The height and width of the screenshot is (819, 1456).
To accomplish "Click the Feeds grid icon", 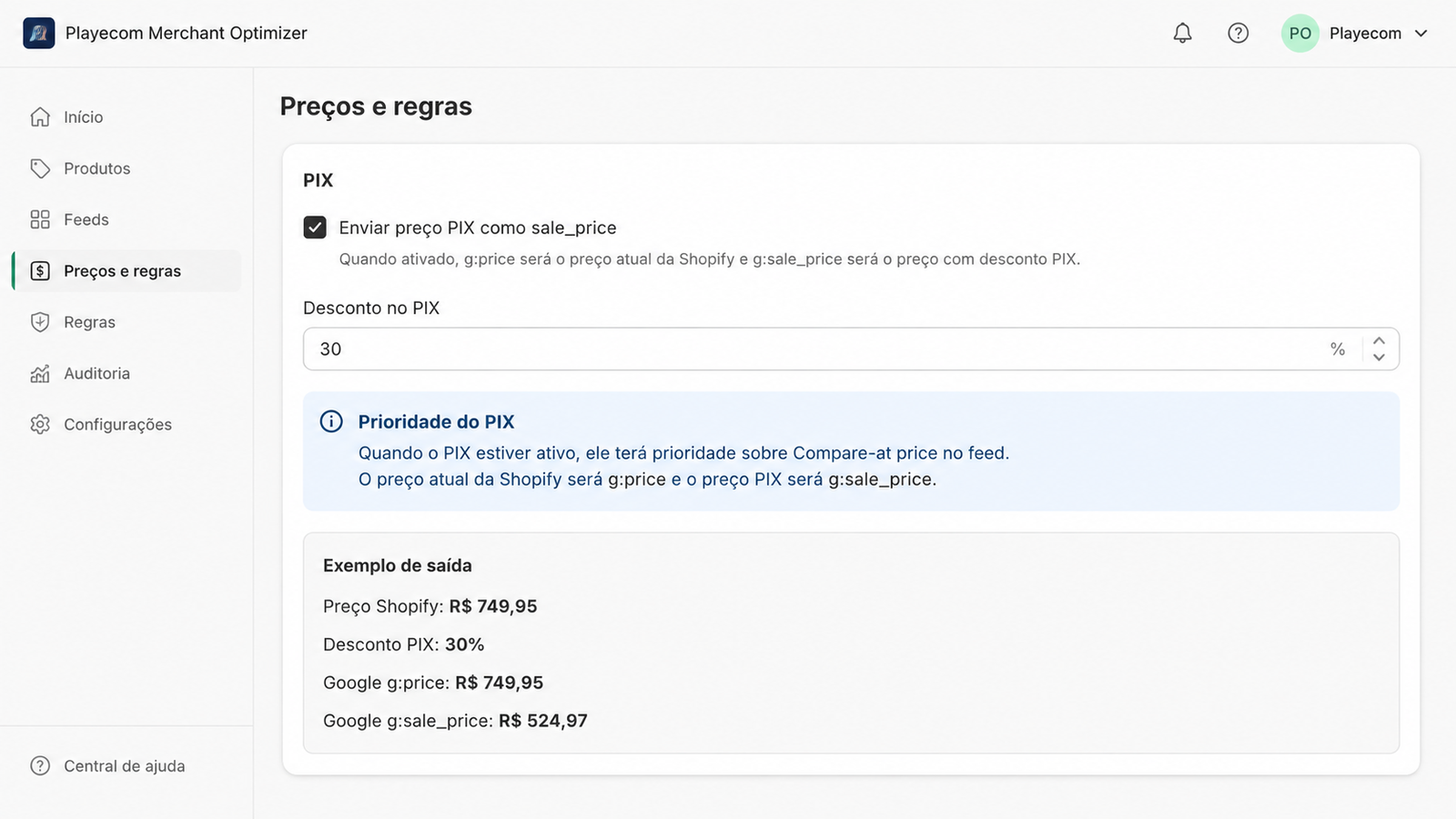I will [40, 219].
